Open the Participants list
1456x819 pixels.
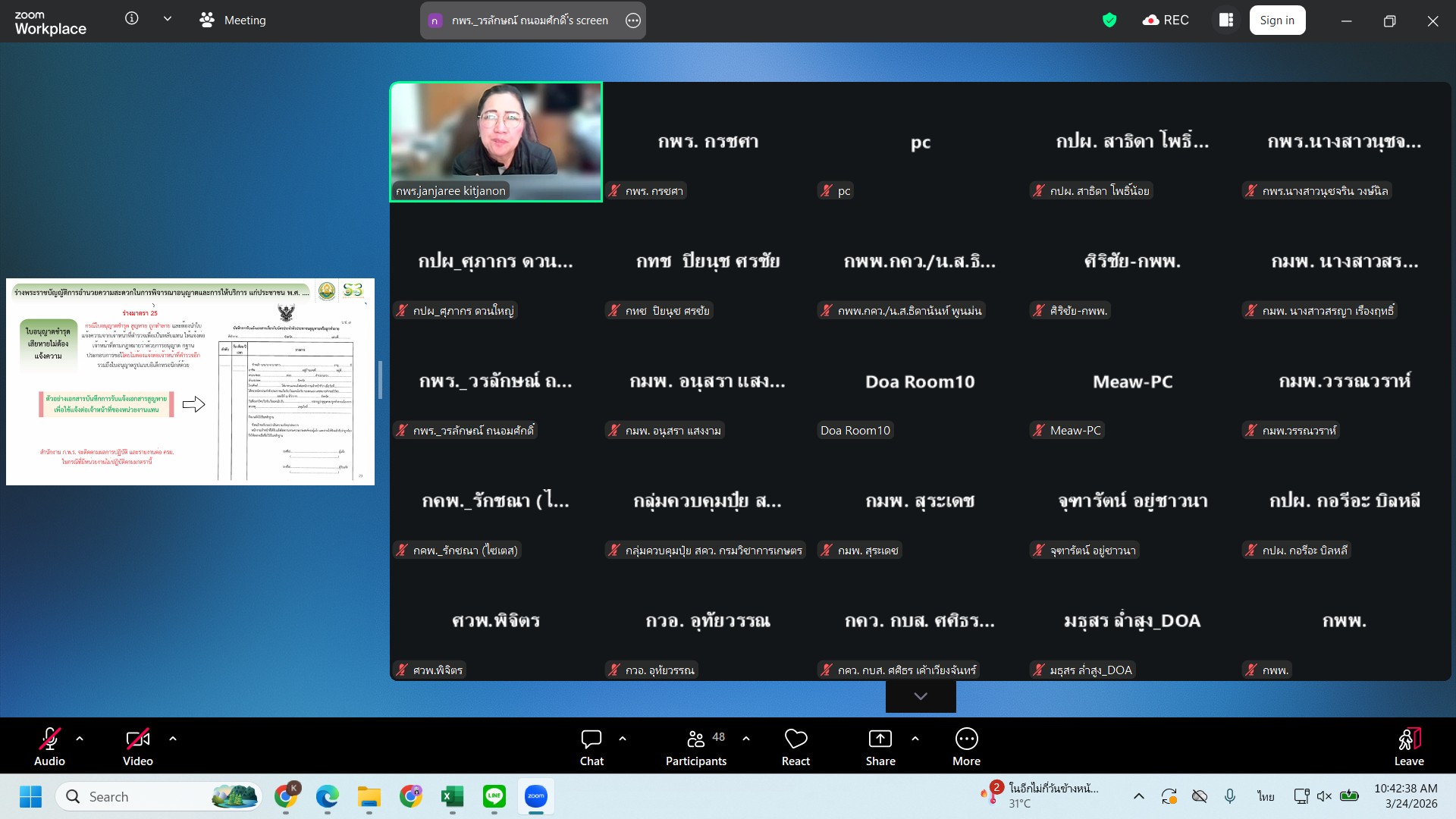(x=696, y=747)
